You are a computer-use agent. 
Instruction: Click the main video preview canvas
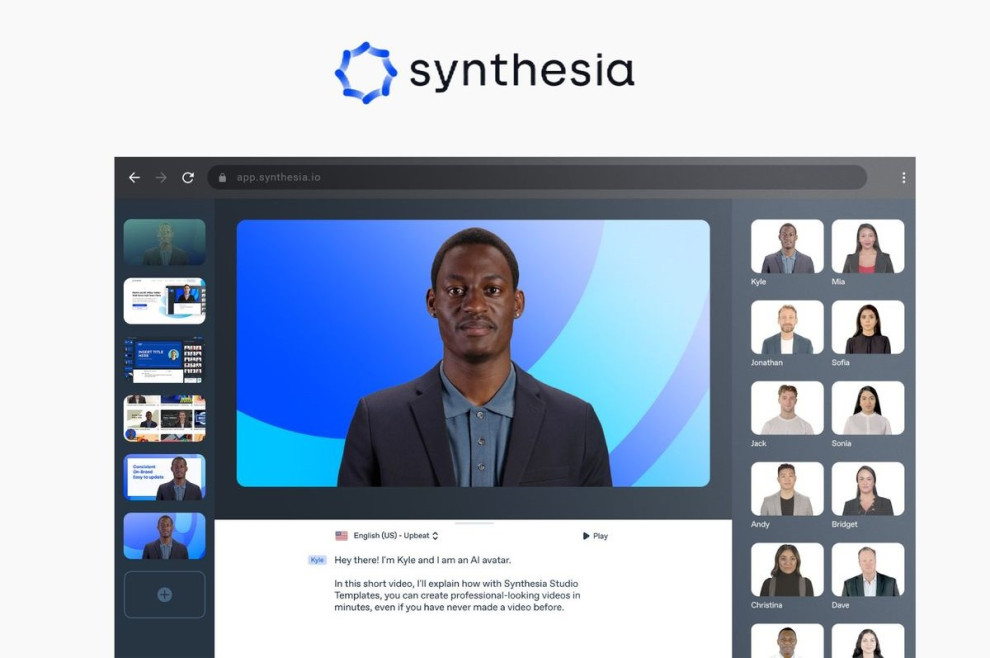click(473, 353)
